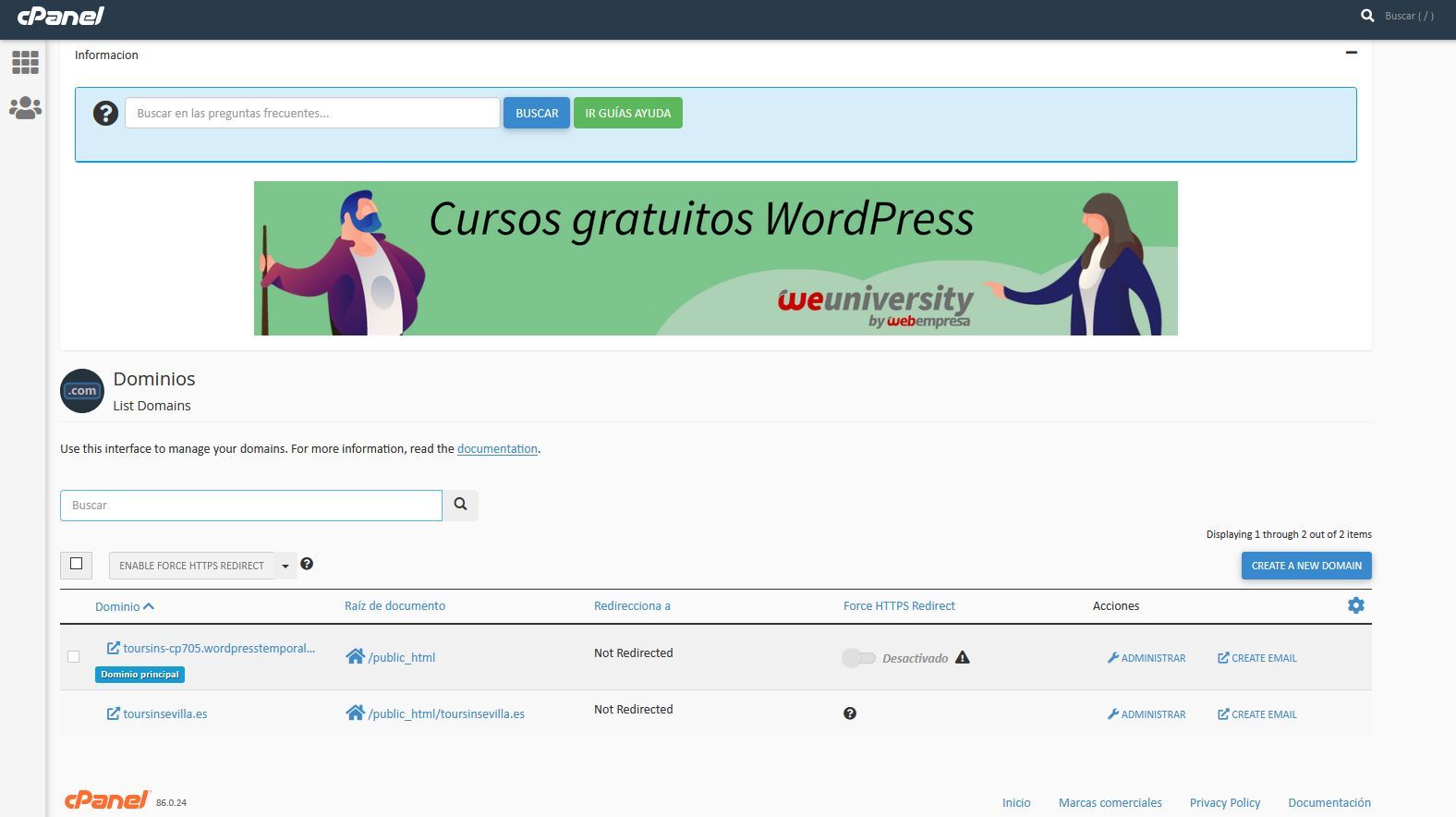Screen dimensions: 1456x817
Task: Open toursinsevilla.es domain link
Action: (165, 714)
